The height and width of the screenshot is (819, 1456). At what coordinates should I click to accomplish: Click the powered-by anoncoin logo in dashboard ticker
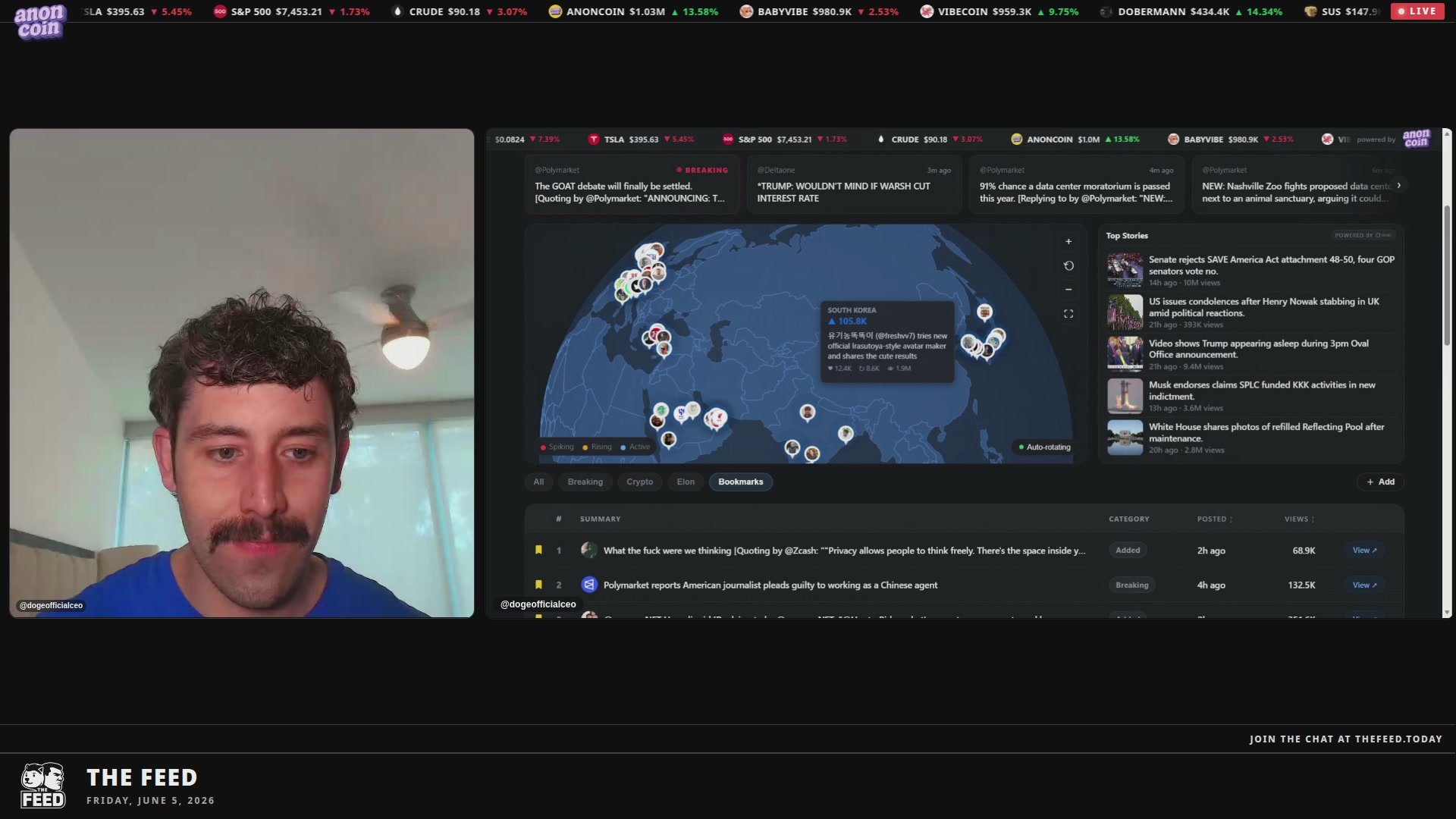pos(1416,139)
